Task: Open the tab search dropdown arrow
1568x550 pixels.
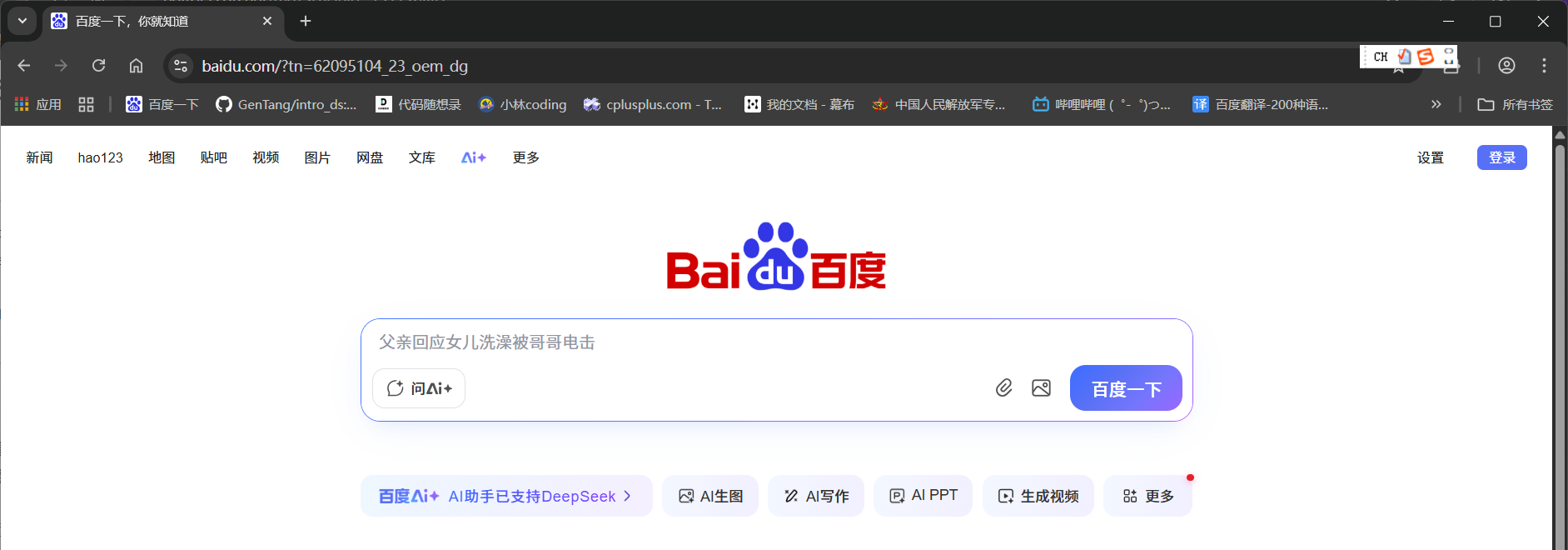Action: (22, 21)
